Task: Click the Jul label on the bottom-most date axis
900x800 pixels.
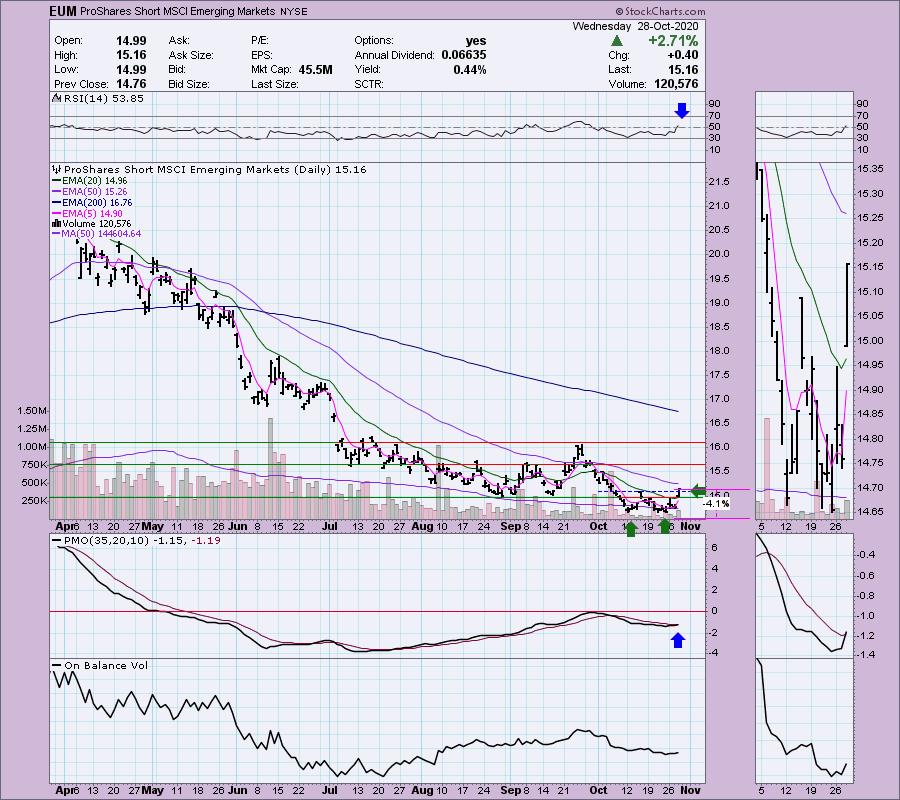Action: pos(329,790)
